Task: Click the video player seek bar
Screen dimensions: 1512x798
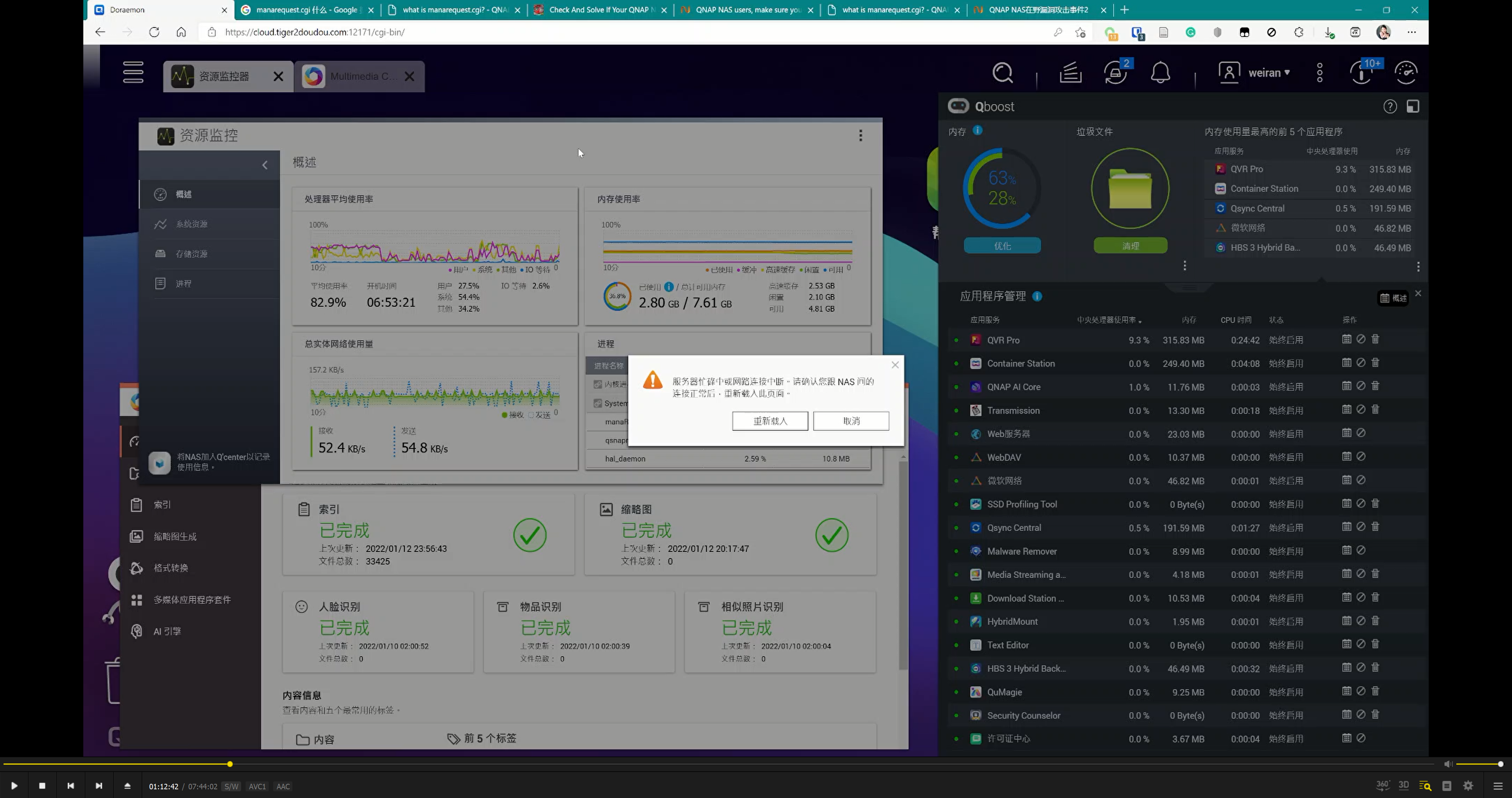Action: point(704,764)
